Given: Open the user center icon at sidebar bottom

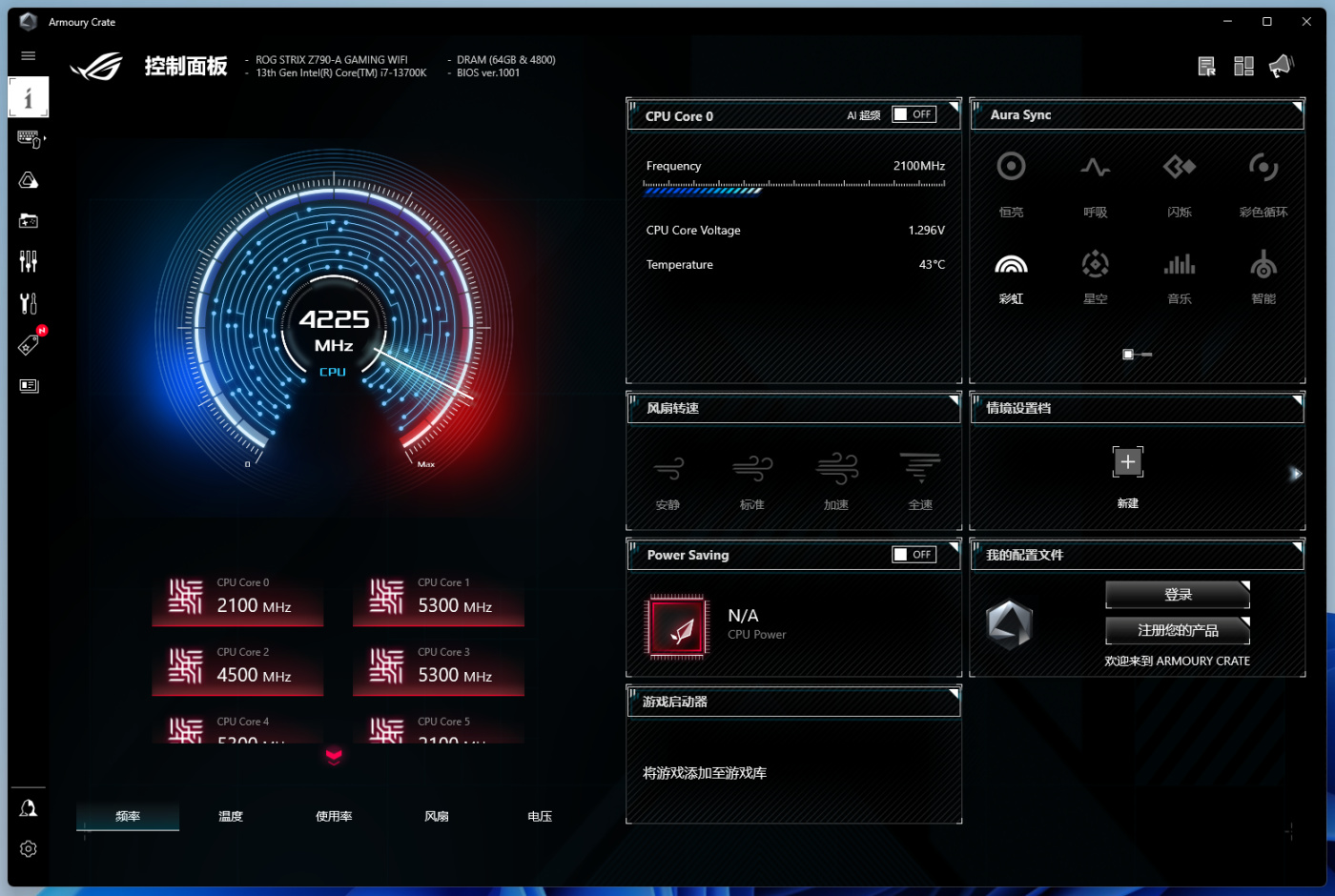Looking at the screenshot, I should pyautogui.click(x=29, y=808).
